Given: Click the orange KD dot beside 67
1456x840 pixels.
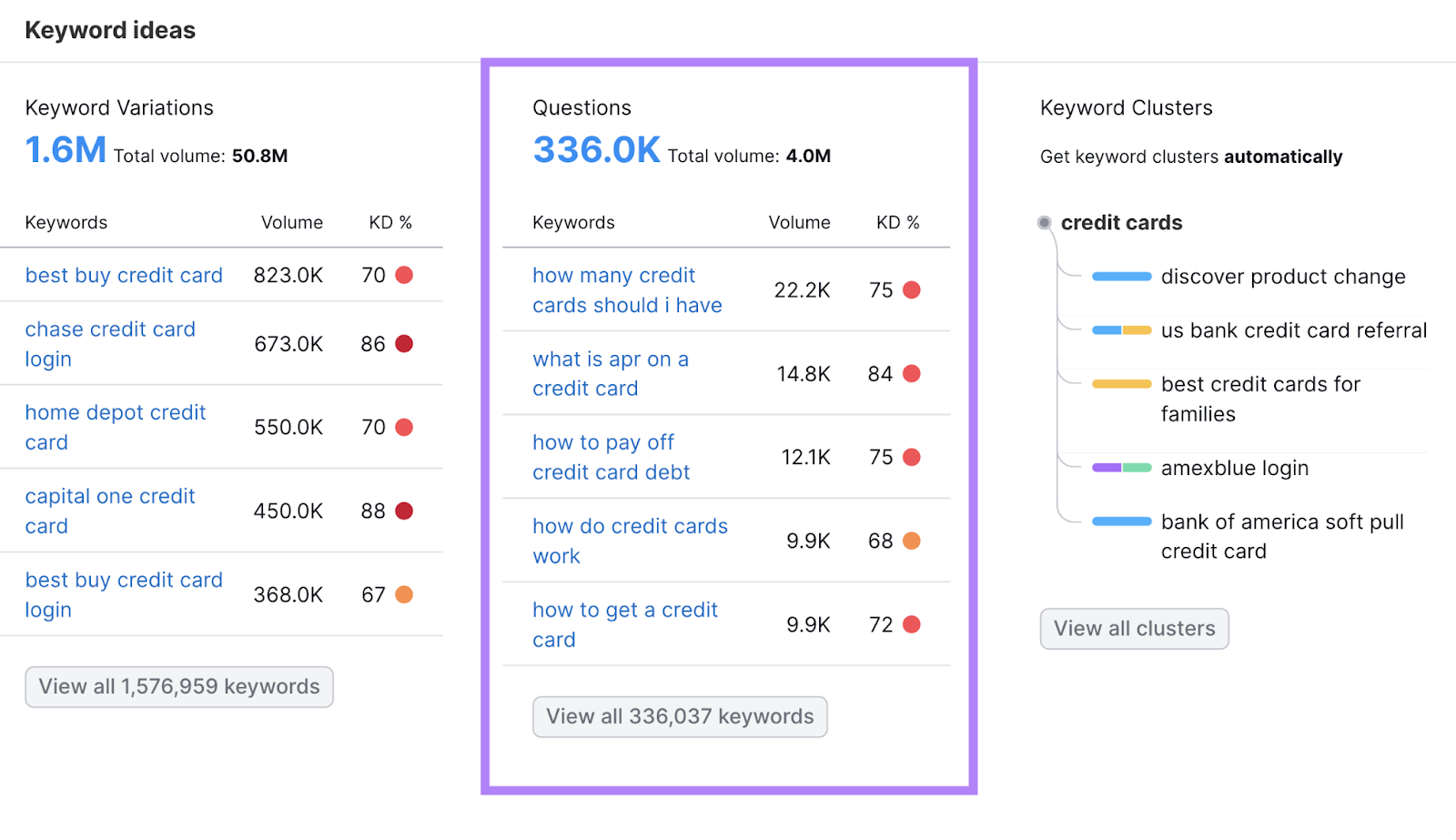Looking at the screenshot, I should (x=404, y=595).
